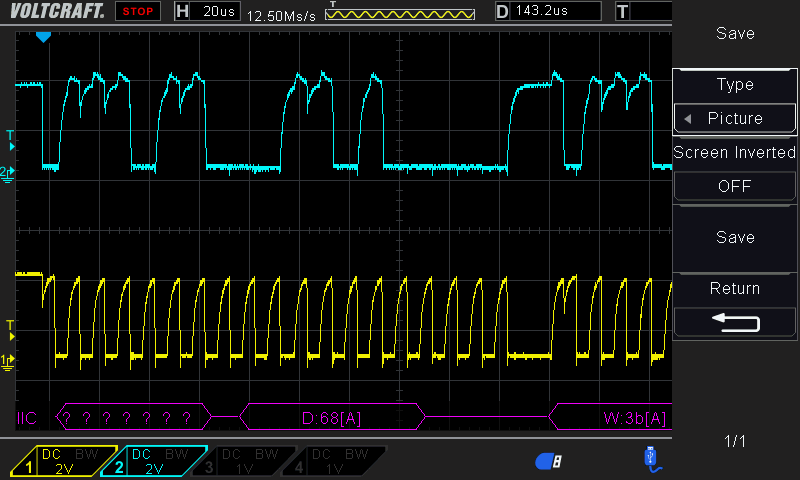Click the D:68[A] decoded packet
Viewport: 800px width, 480px height.
click(331, 416)
